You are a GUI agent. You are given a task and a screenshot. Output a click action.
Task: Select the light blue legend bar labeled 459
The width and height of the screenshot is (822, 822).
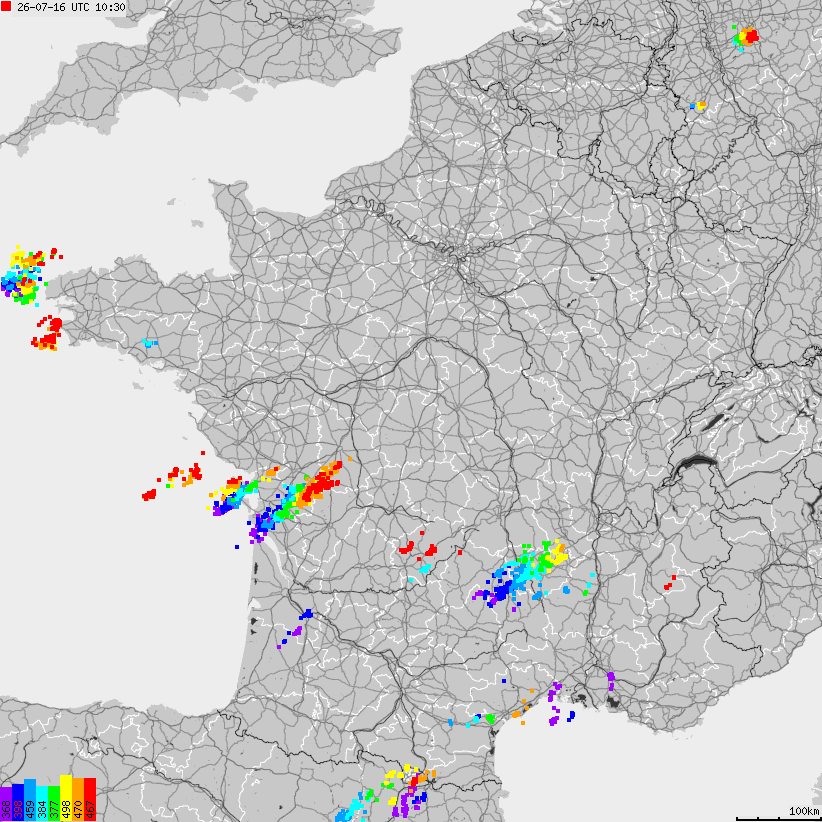[x=30, y=800]
